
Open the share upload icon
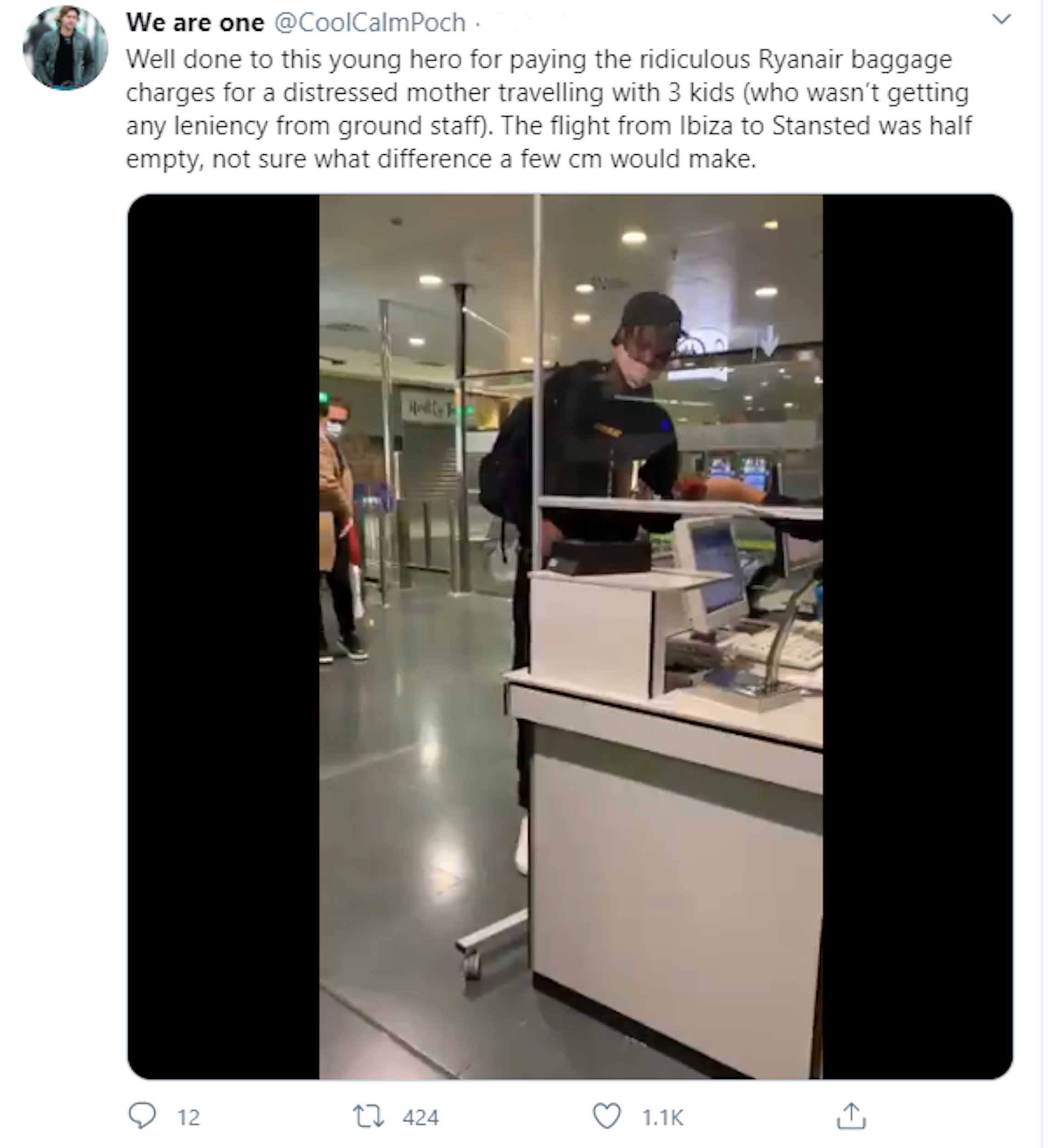tap(851, 1115)
